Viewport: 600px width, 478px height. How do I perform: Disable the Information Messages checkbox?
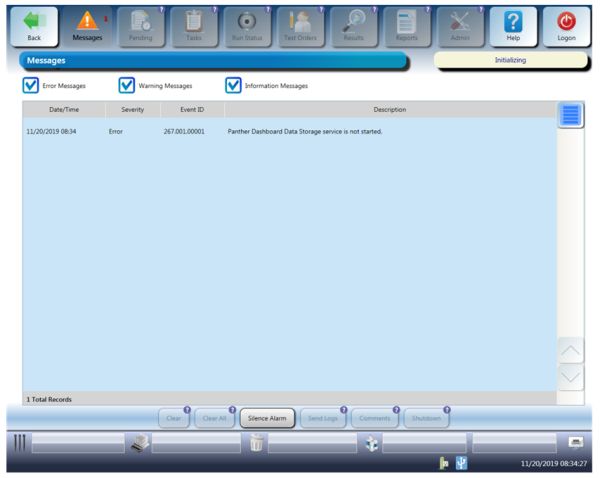[233, 86]
